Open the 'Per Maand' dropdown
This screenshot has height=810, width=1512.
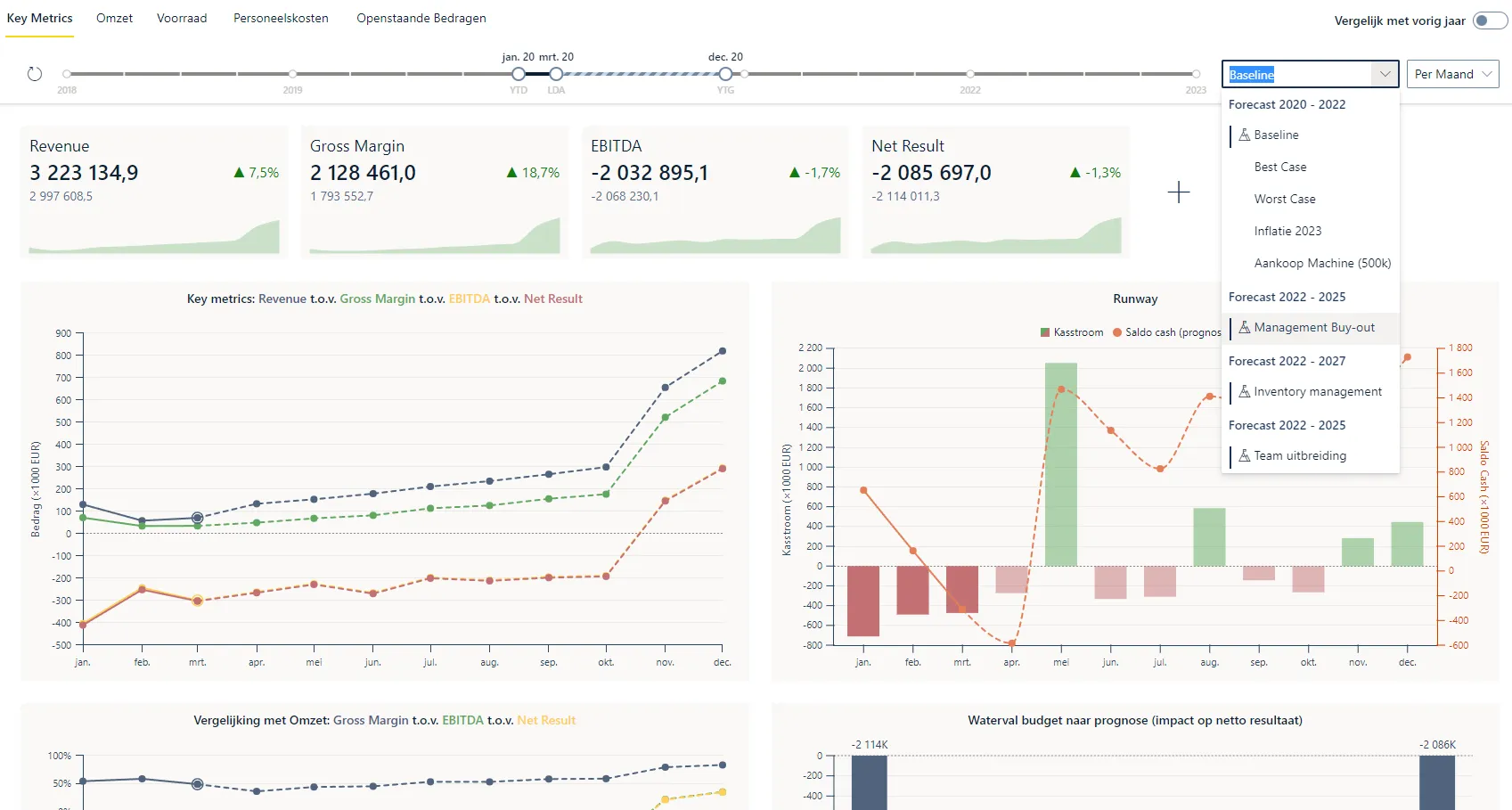coord(1451,74)
